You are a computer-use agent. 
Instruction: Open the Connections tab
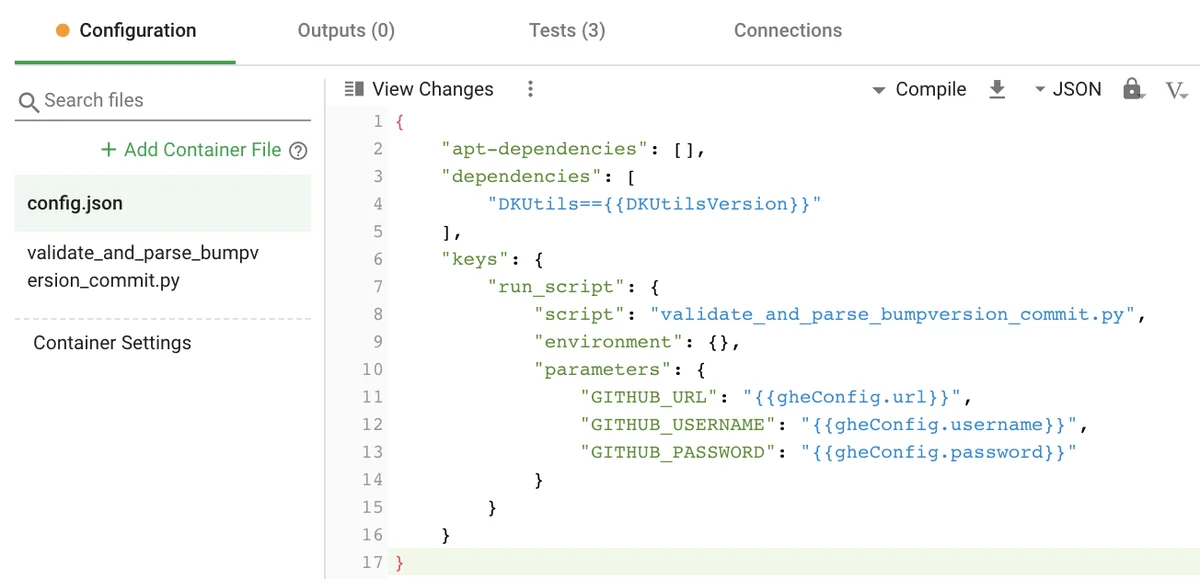(788, 30)
